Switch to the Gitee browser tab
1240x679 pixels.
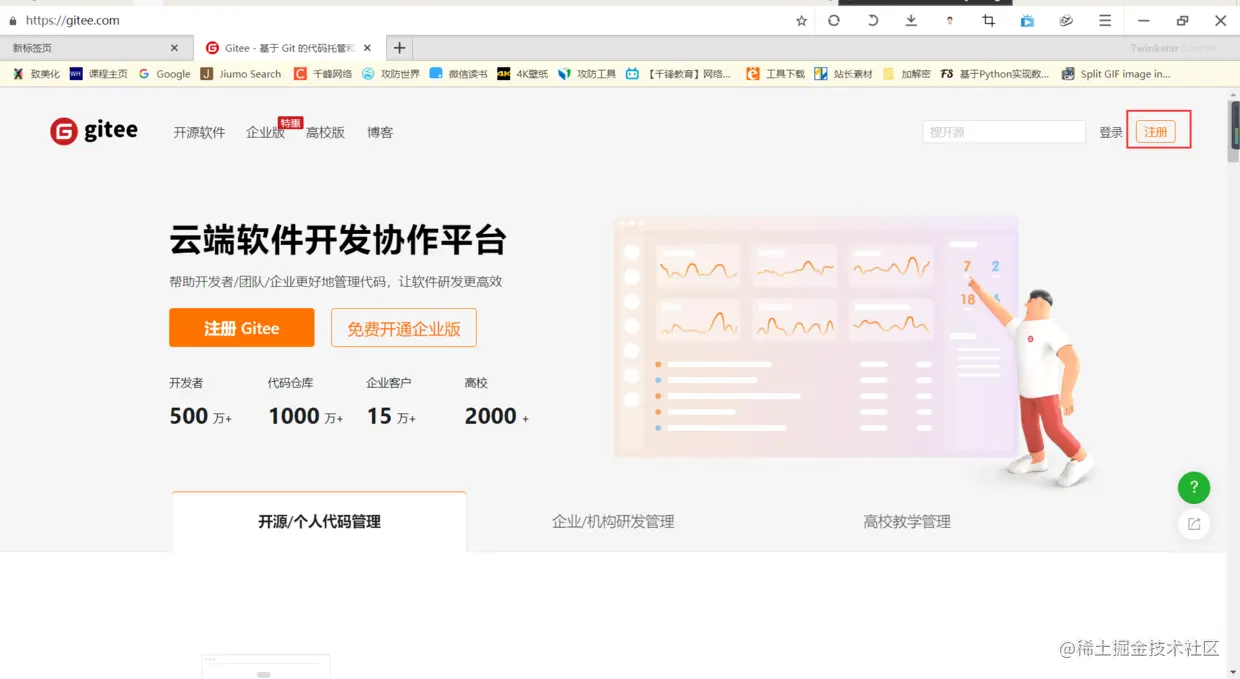click(x=288, y=48)
